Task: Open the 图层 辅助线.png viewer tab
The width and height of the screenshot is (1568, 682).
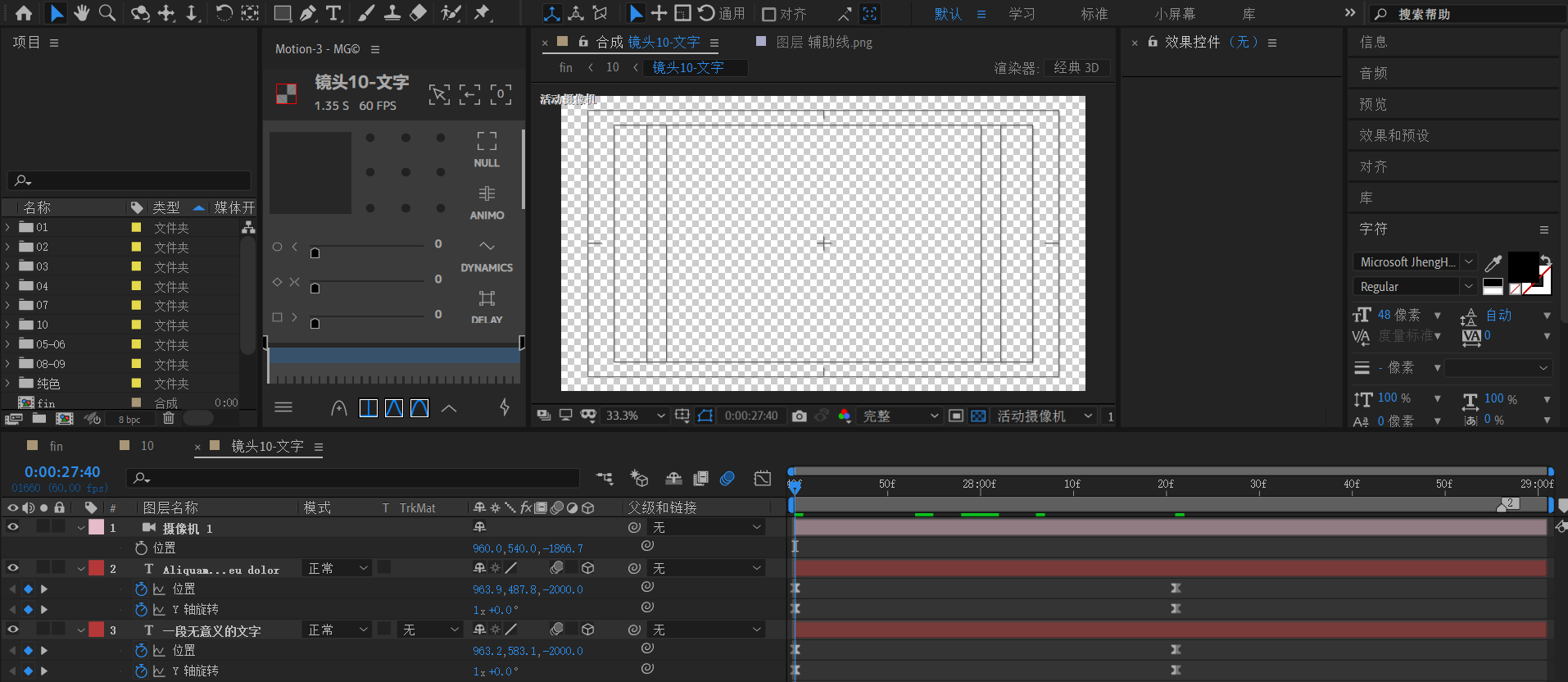Action: [x=823, y=42]
